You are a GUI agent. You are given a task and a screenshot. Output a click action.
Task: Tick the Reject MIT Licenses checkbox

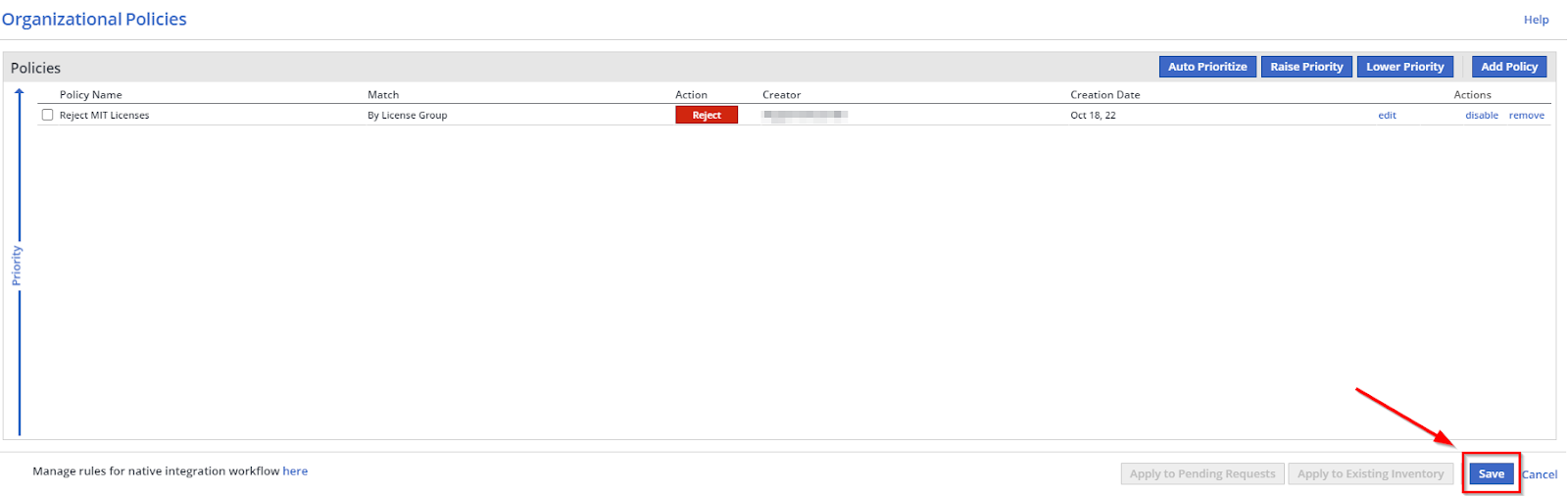click(47, 115)
